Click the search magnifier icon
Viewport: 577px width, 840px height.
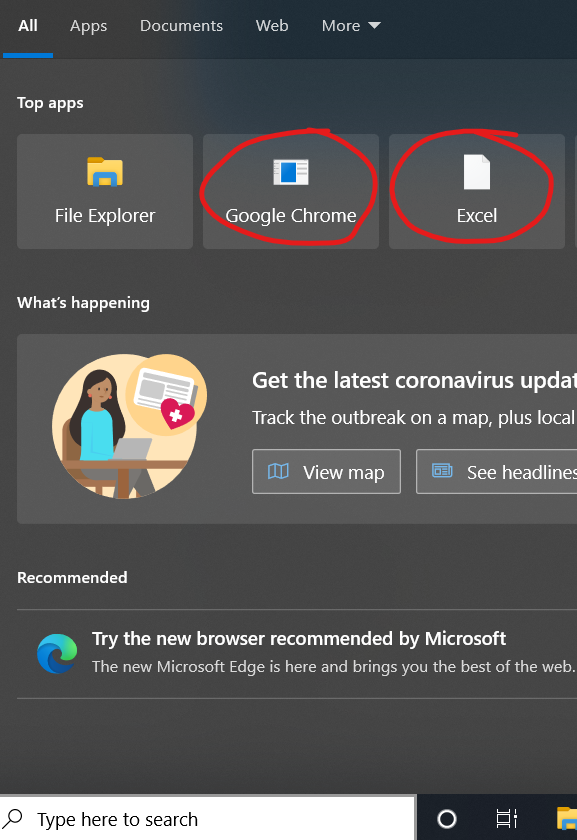click(x=13, y=819)
